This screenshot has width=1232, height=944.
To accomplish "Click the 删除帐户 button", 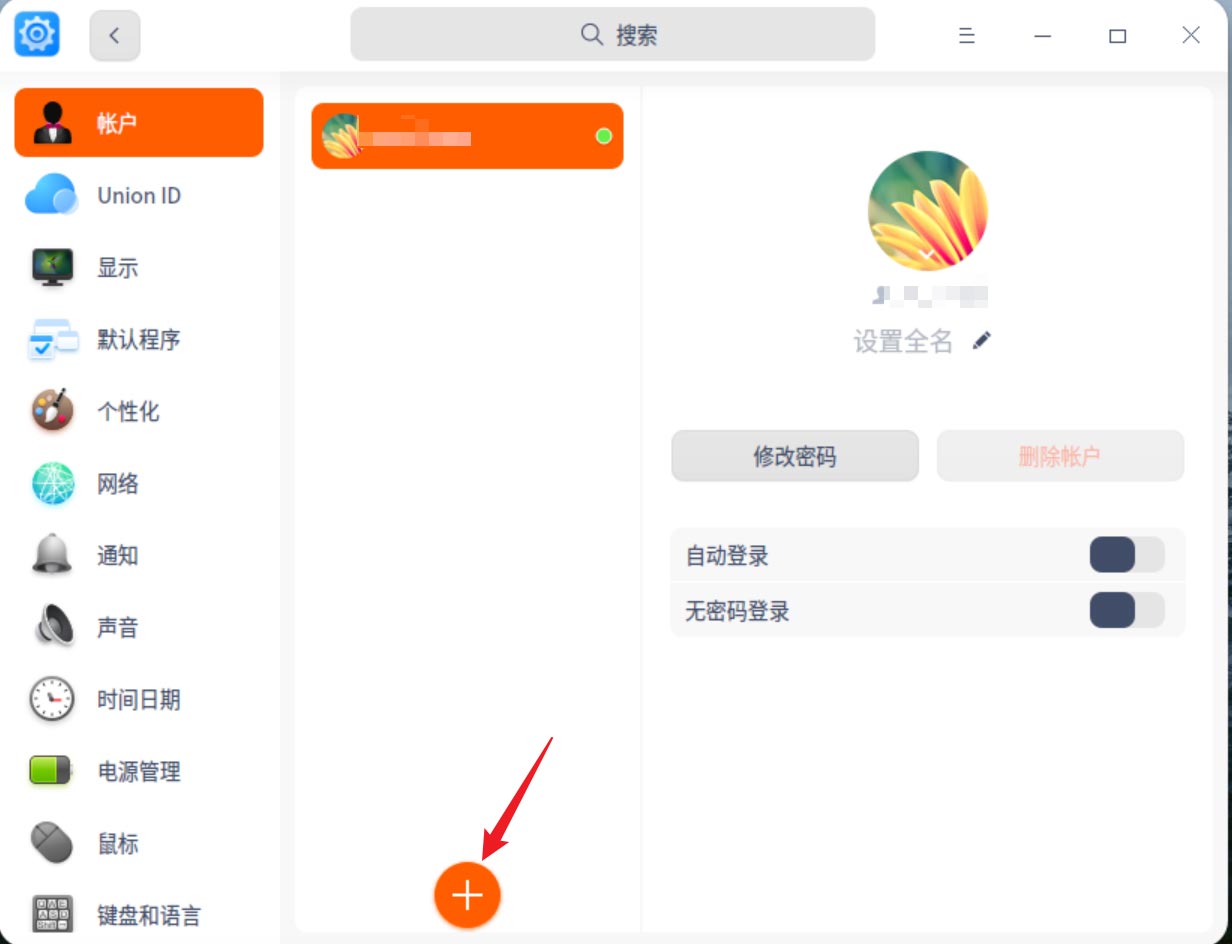I will point(1060,457).
